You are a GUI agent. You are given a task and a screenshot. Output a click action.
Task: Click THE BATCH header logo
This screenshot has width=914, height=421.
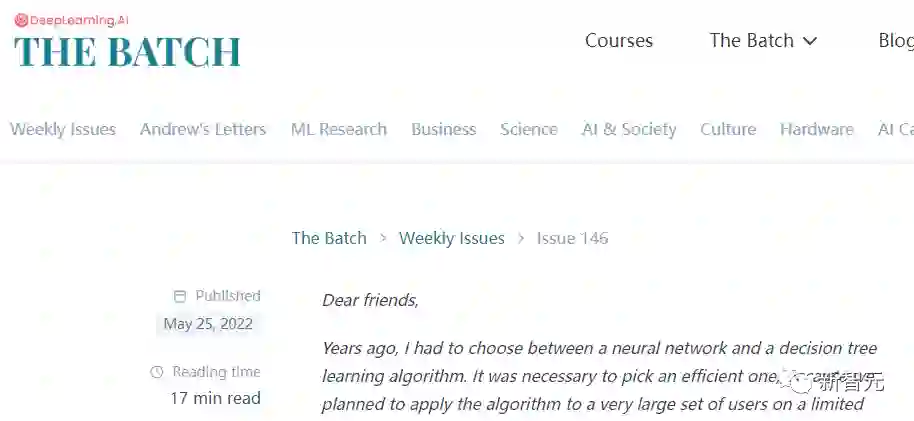127,52
